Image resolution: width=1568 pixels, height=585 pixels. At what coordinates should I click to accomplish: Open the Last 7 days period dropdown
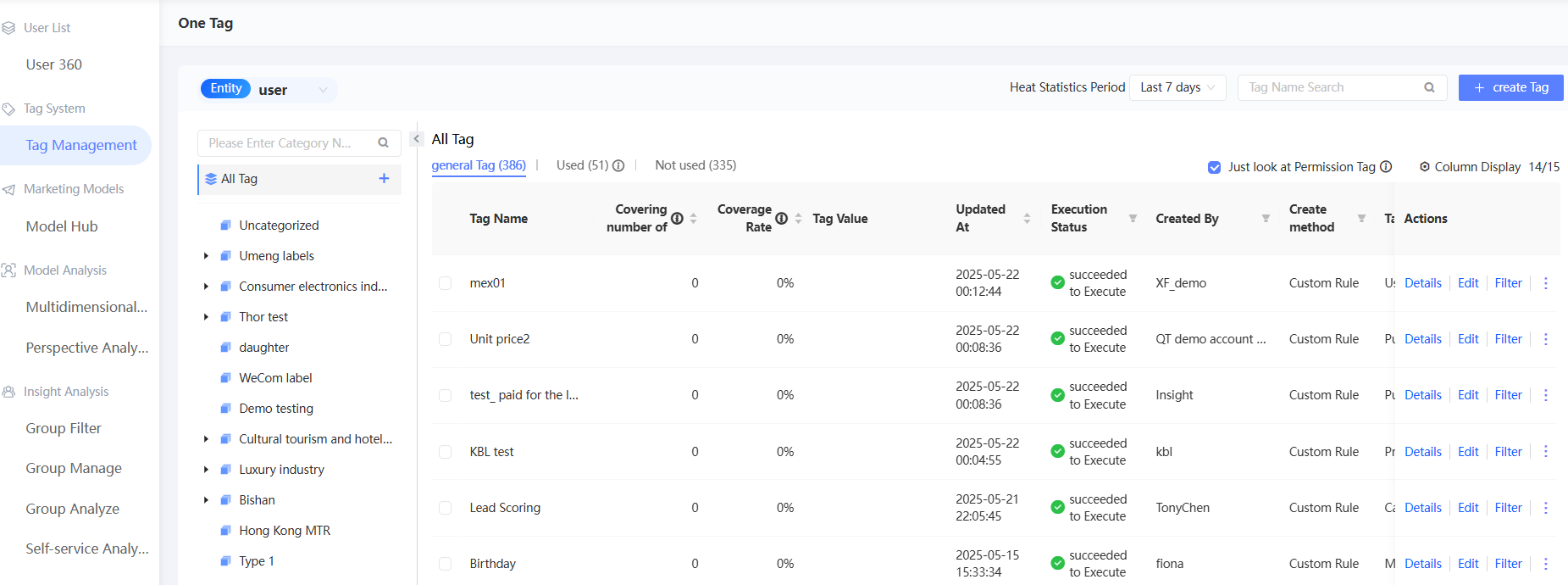click(x=1177, y=87)
